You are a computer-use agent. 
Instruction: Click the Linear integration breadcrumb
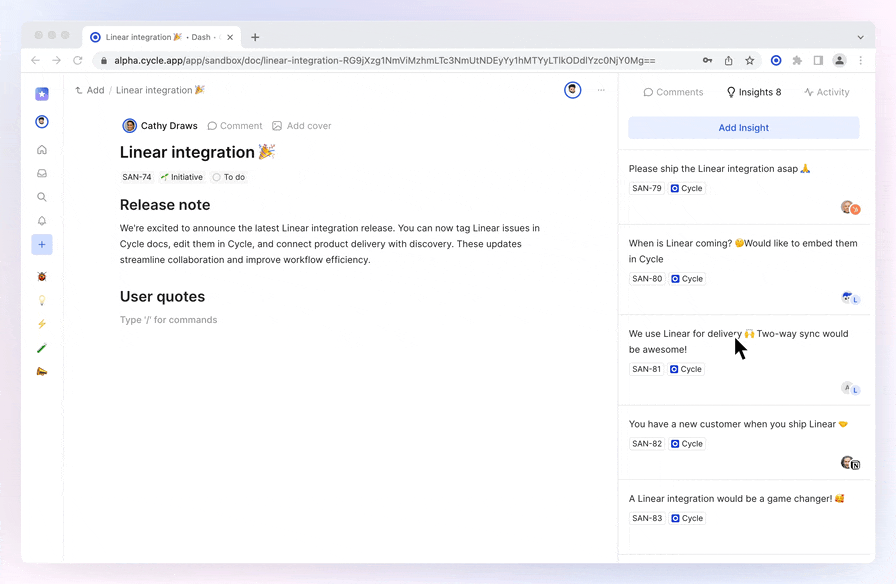point(161,90)
